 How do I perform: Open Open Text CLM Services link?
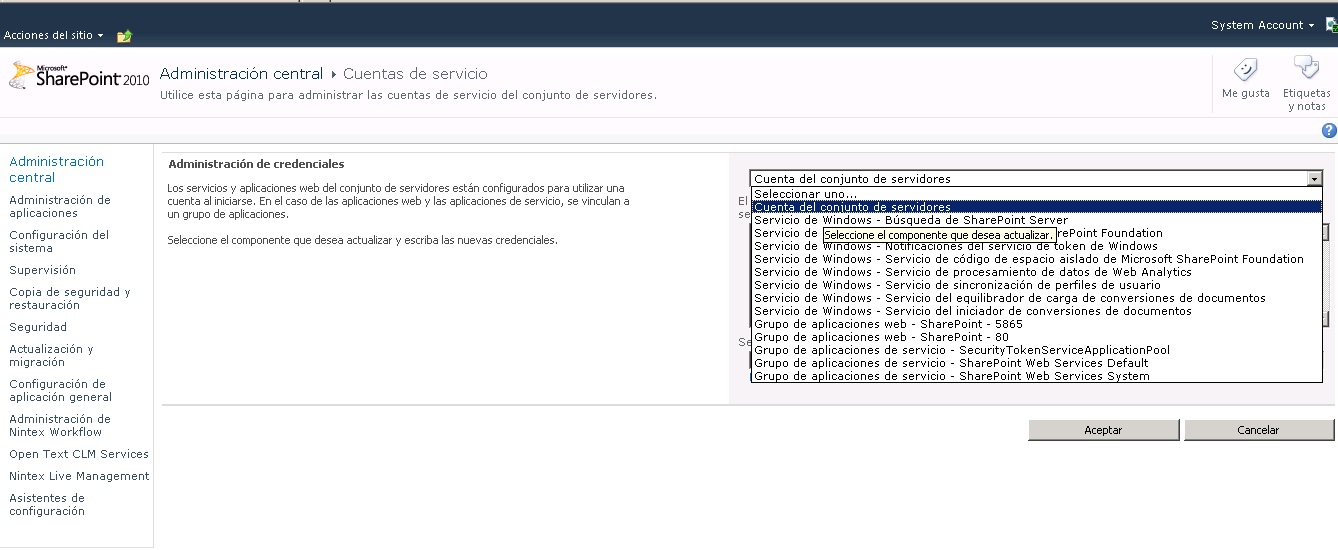[x=79, y=454]
